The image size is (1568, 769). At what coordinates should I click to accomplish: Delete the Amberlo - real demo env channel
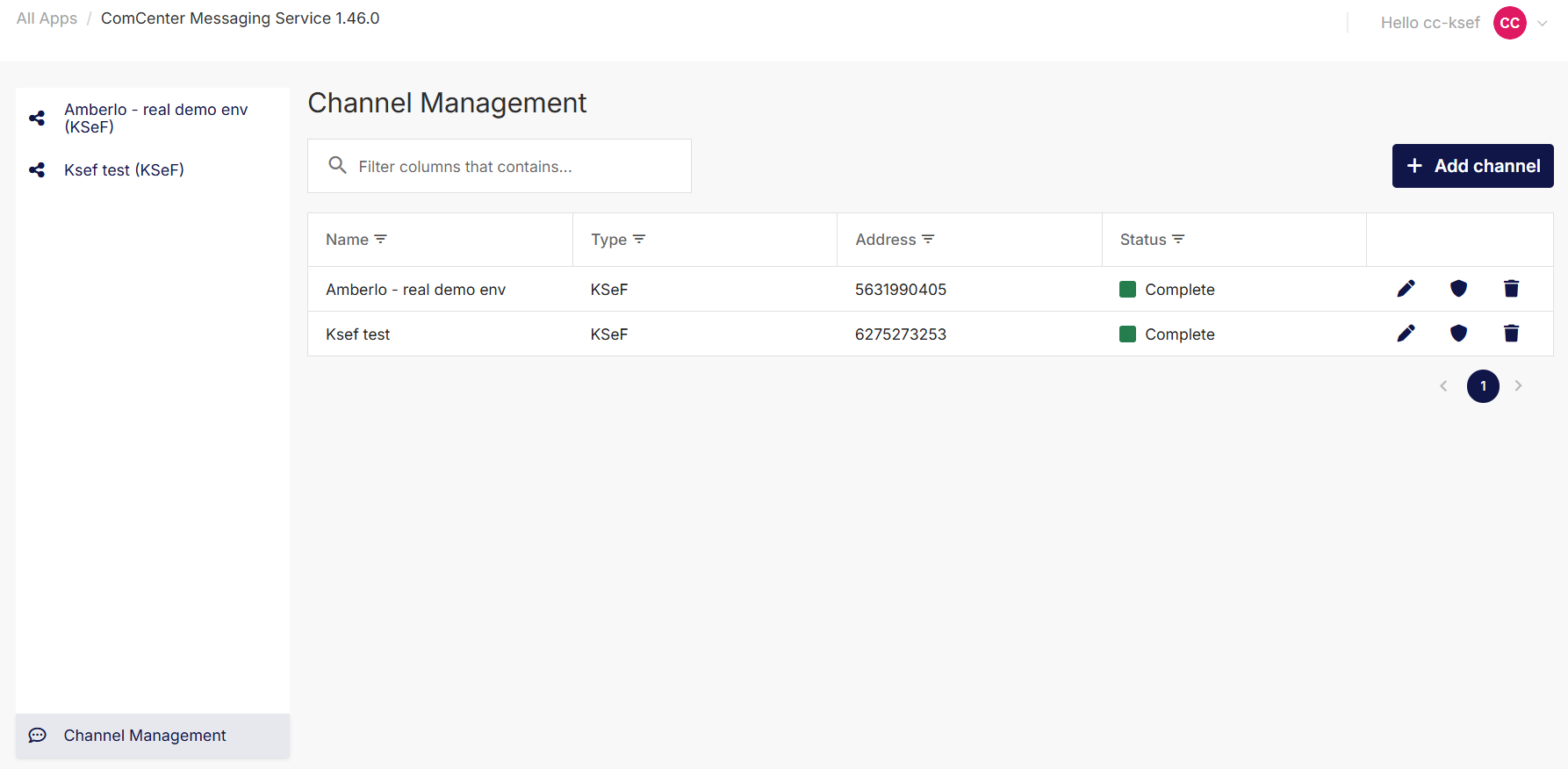(x=1511, y=289)
